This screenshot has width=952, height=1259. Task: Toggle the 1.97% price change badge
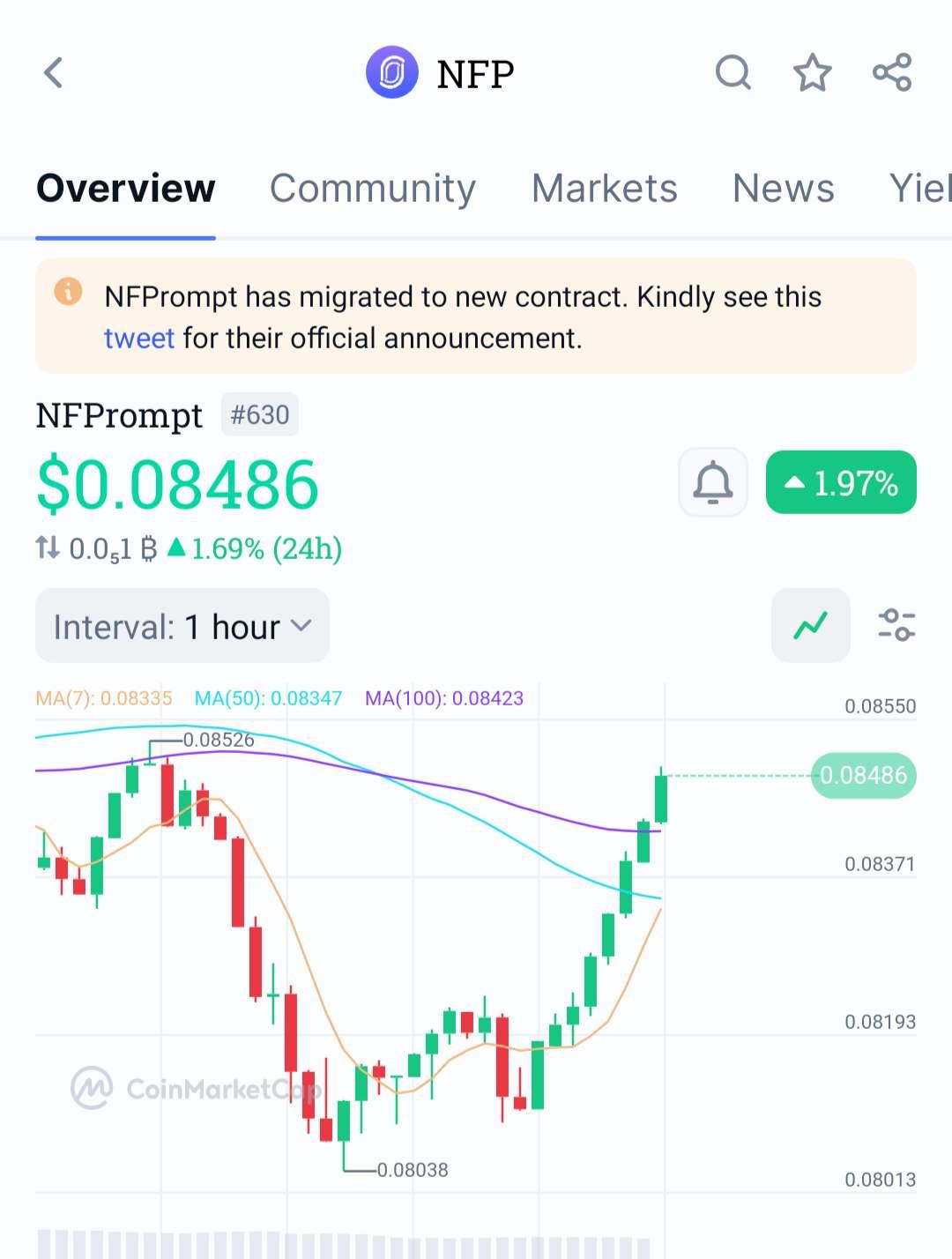click(x=841, y=482)
